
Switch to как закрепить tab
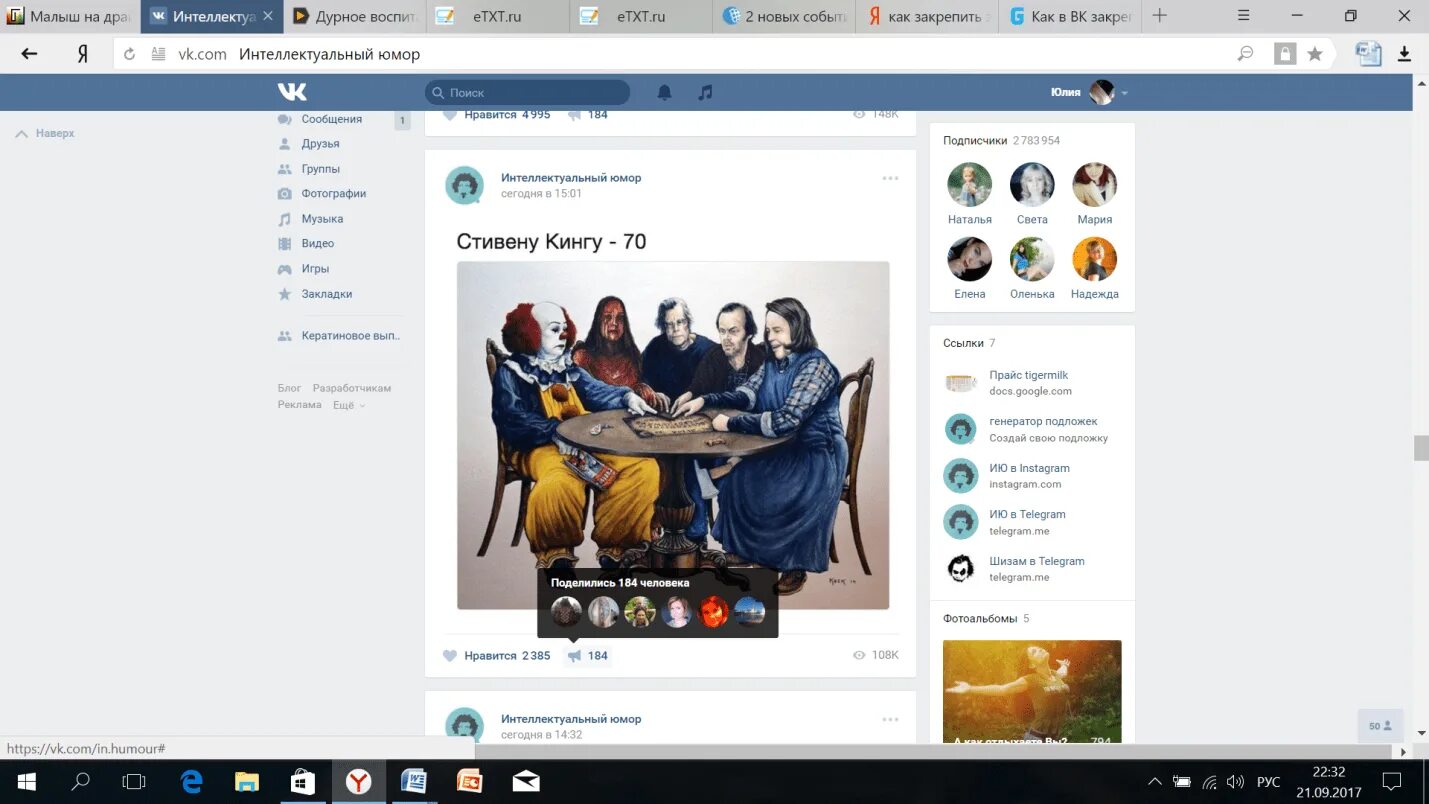(928, 16)
